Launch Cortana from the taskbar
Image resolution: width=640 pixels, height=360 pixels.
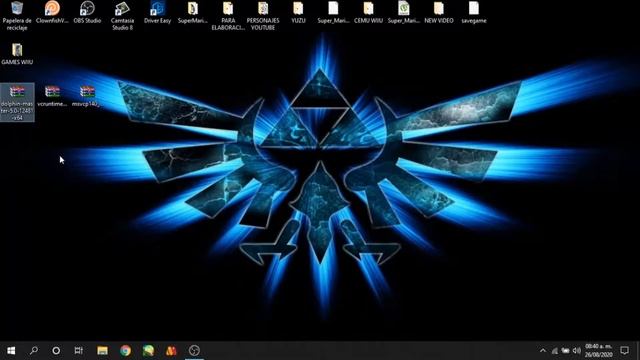(56, 351)
